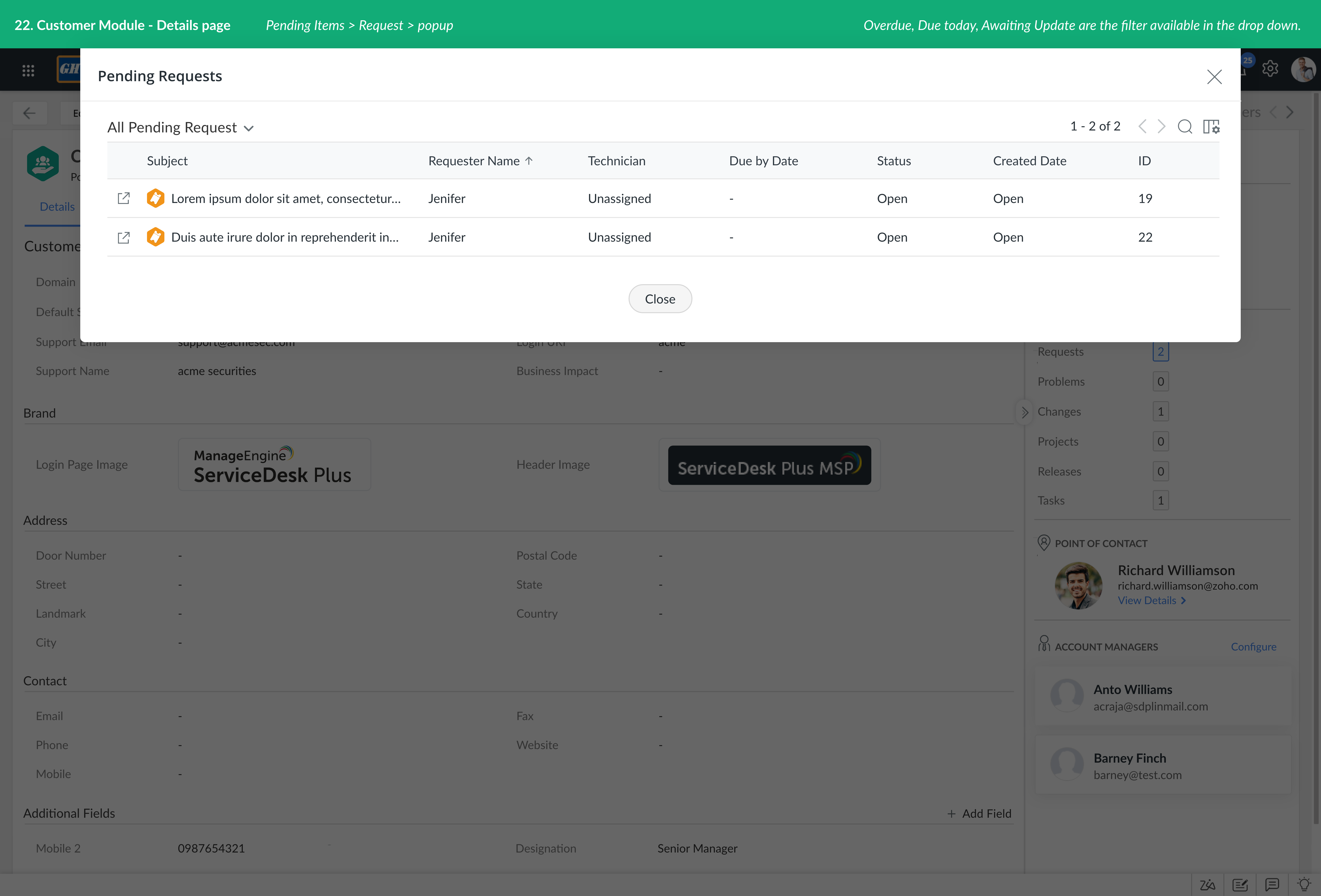
Task: Open the Releases pending count
Action: [1160, 472]
